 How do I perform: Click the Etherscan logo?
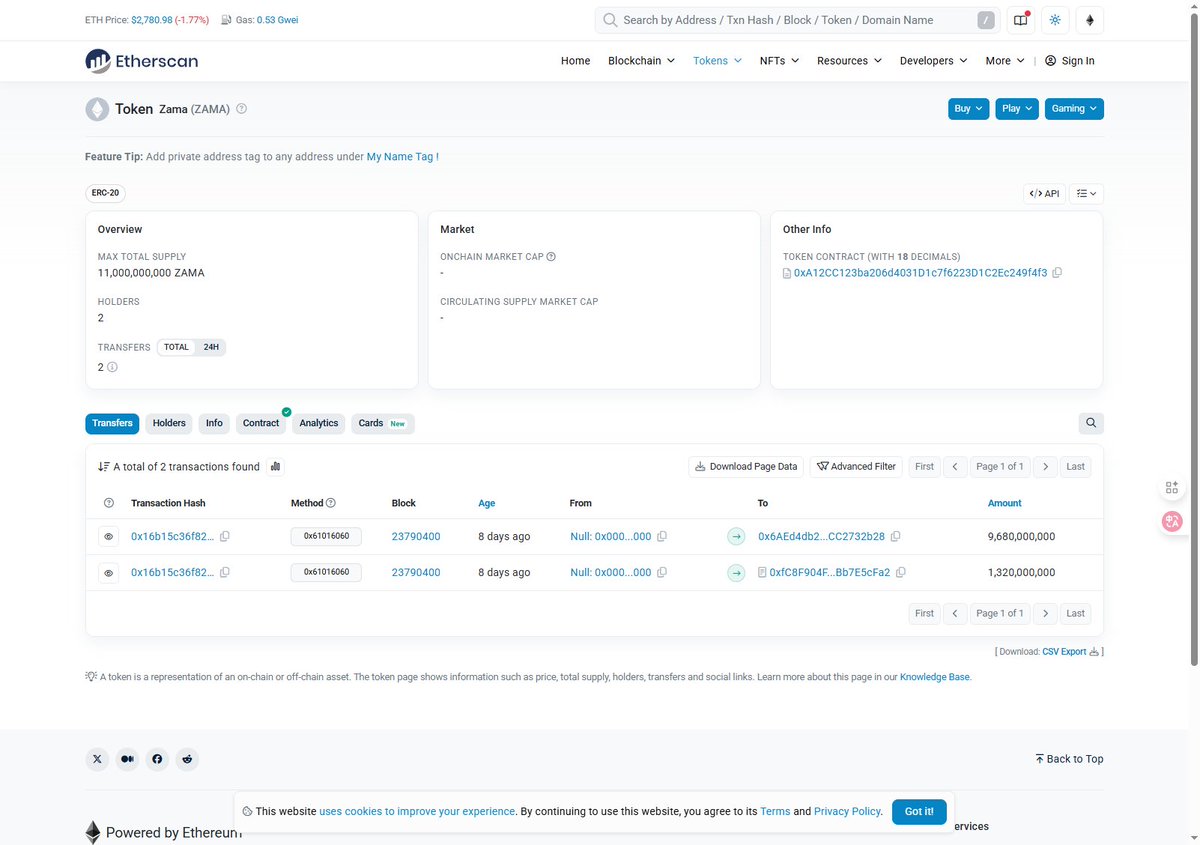(141, 61)
